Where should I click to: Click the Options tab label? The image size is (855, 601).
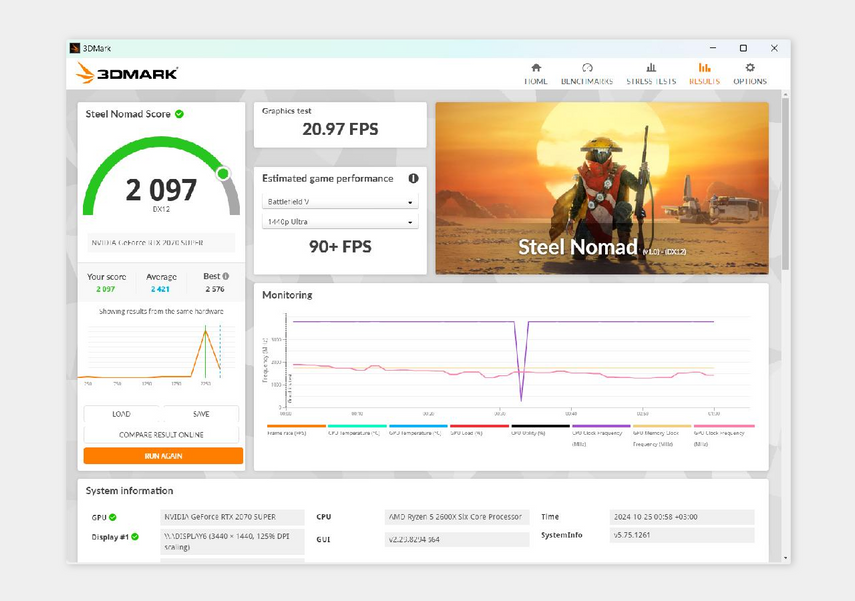750,81
